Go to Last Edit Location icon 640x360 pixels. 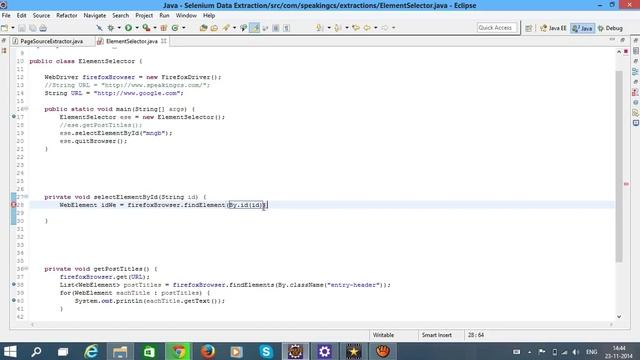[356, 28]
